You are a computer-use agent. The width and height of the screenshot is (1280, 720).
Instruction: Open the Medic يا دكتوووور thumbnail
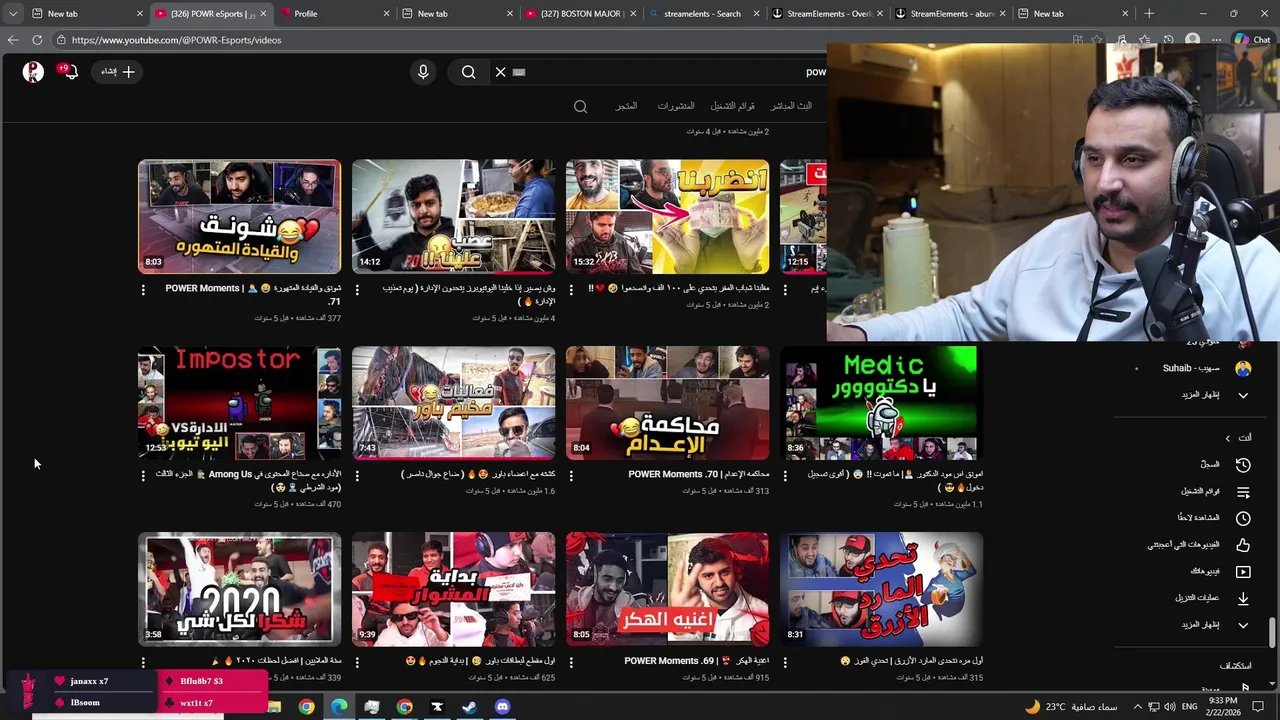coord(881,403)
